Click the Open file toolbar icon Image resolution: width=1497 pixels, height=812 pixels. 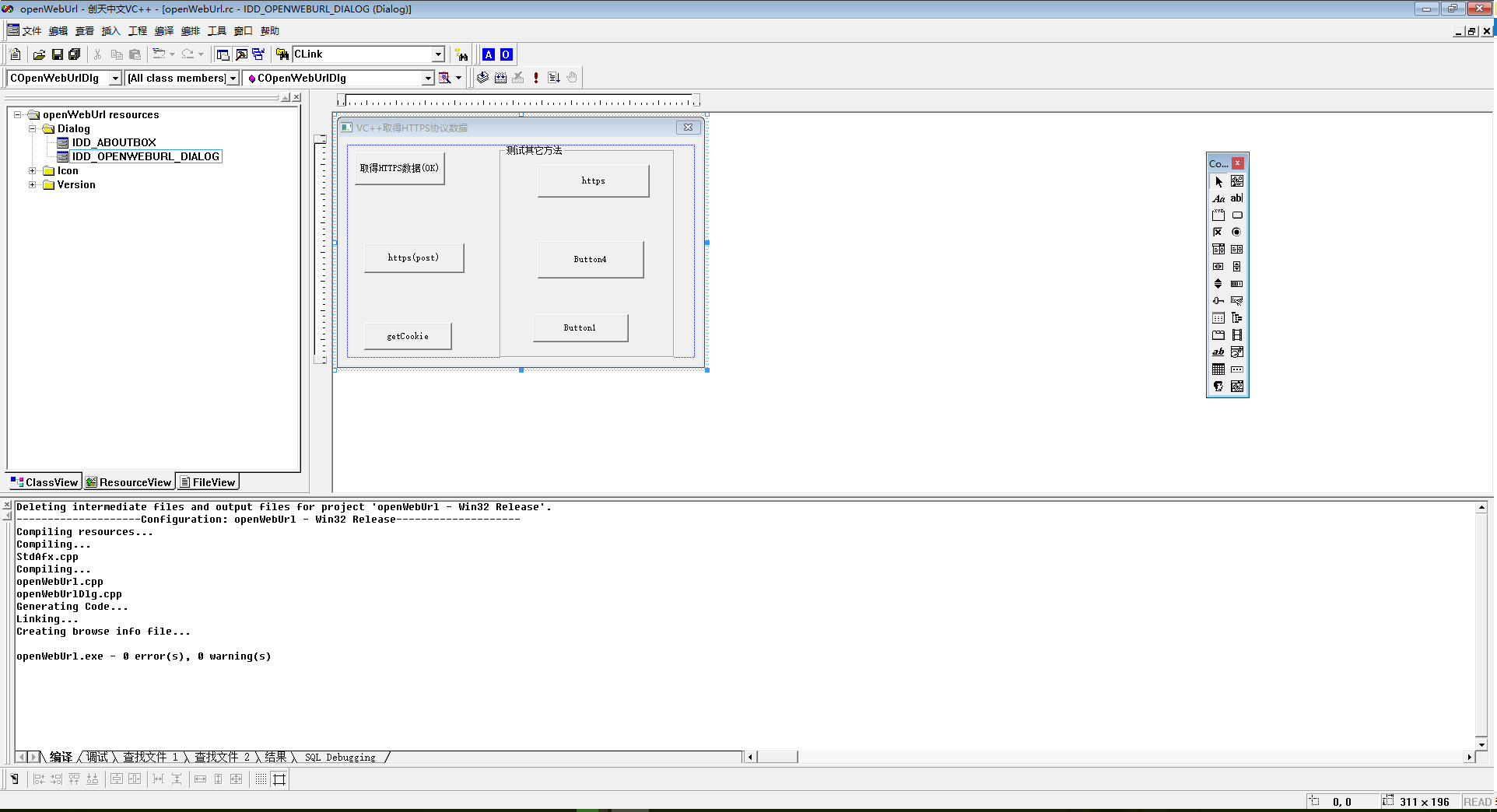[39, 54]
